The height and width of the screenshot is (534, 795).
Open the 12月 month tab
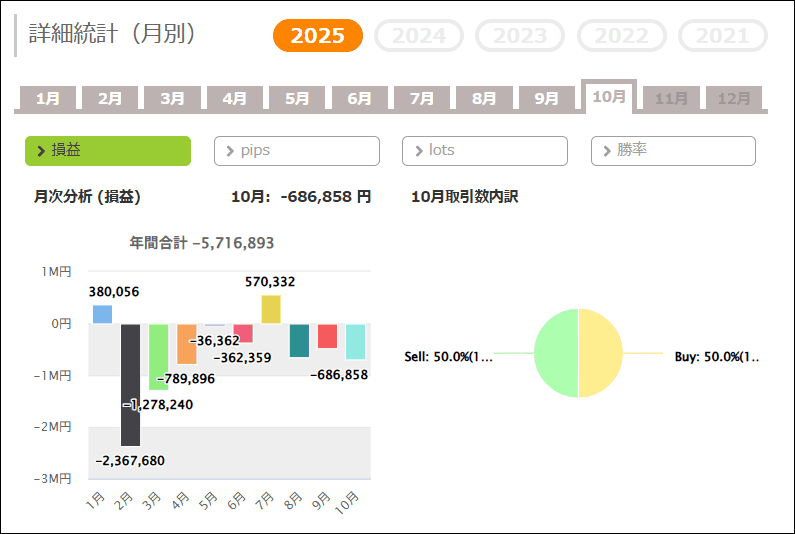coord(734,99)
